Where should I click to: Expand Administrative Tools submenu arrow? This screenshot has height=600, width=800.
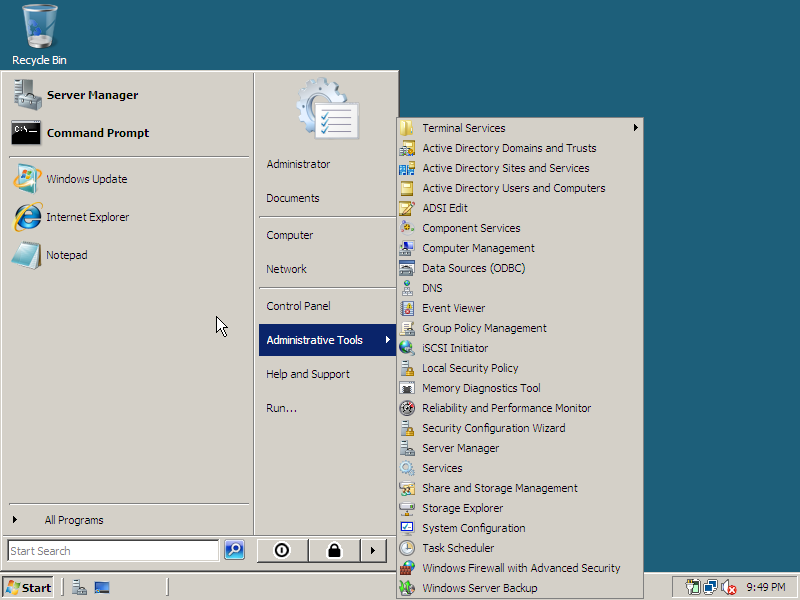pos(388,340)
